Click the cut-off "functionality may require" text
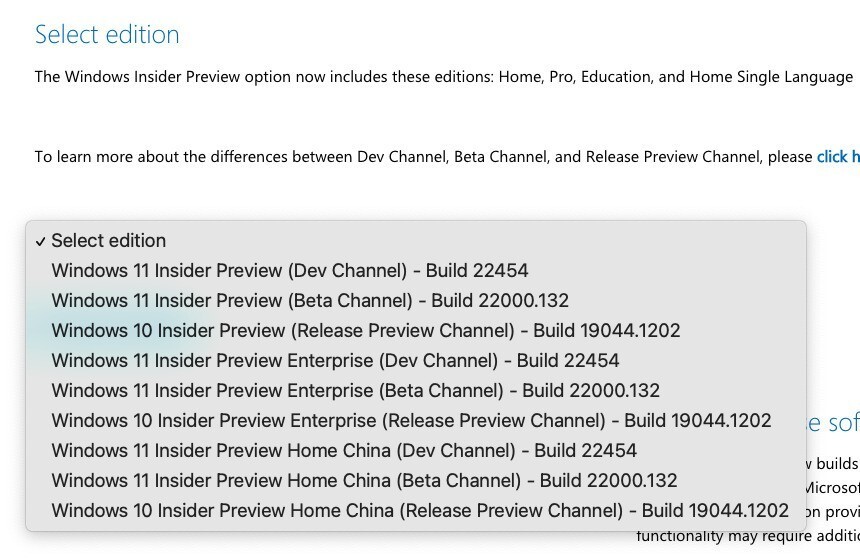 tap(747, 537)
